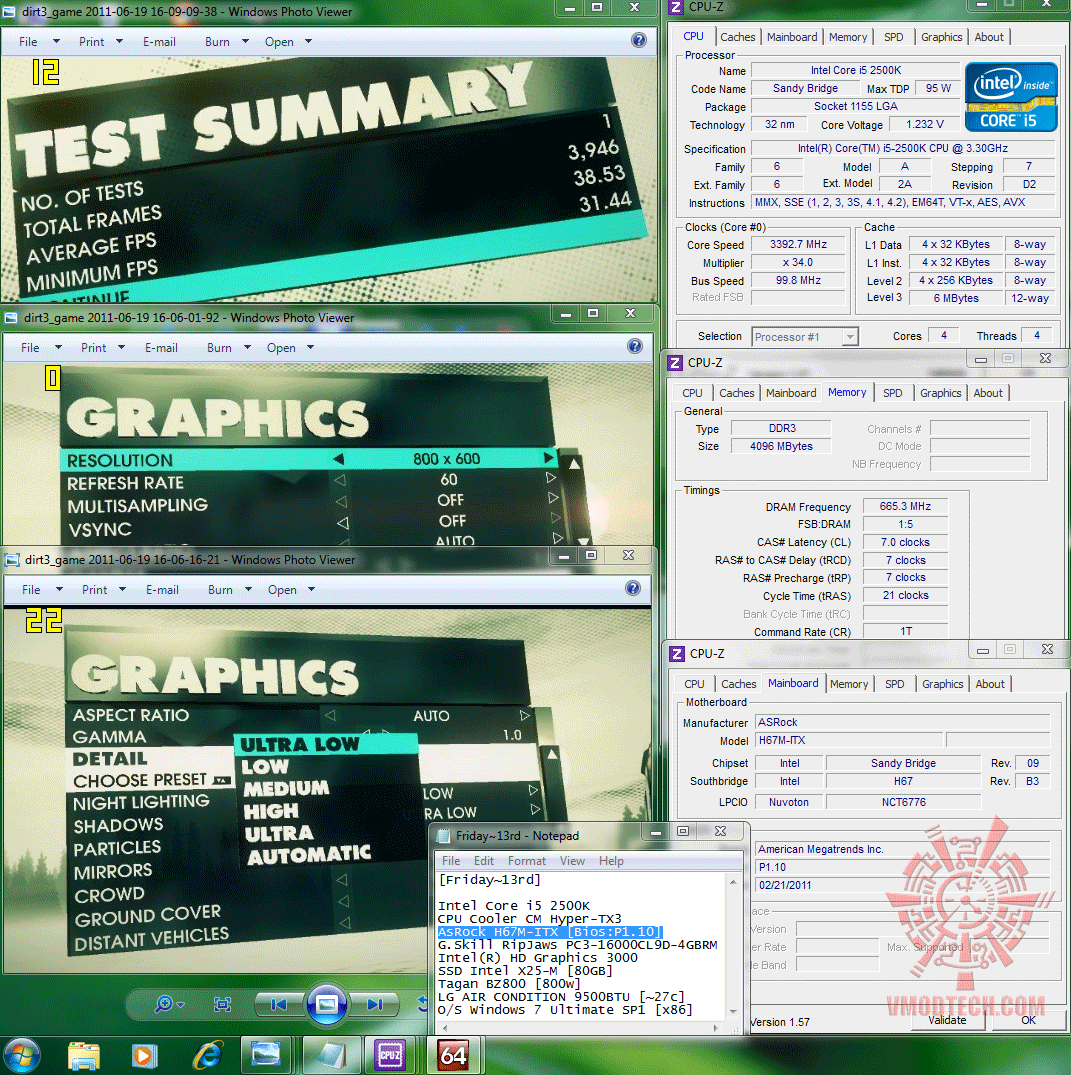This screenshot has width=1071, height=1075.
Task: Expand the Processor #1 selection dropdown
Action: (x=850, y=337)
